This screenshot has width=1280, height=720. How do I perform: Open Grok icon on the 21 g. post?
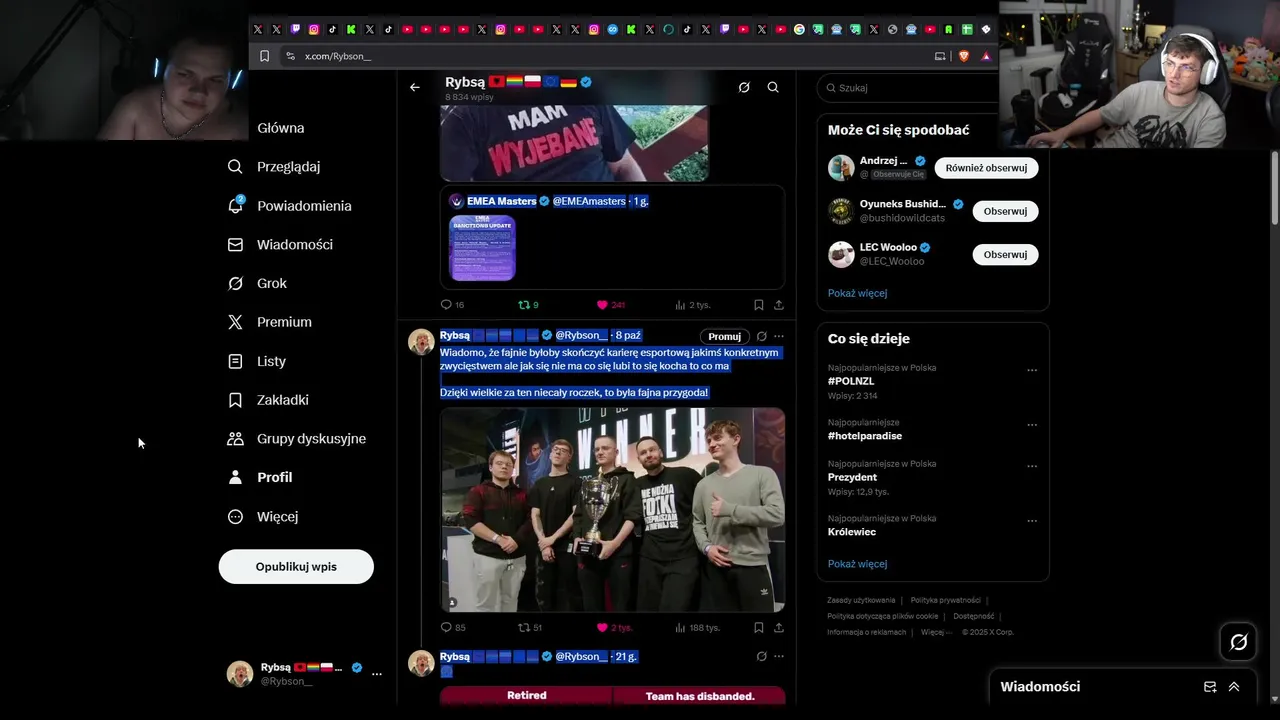761,656
